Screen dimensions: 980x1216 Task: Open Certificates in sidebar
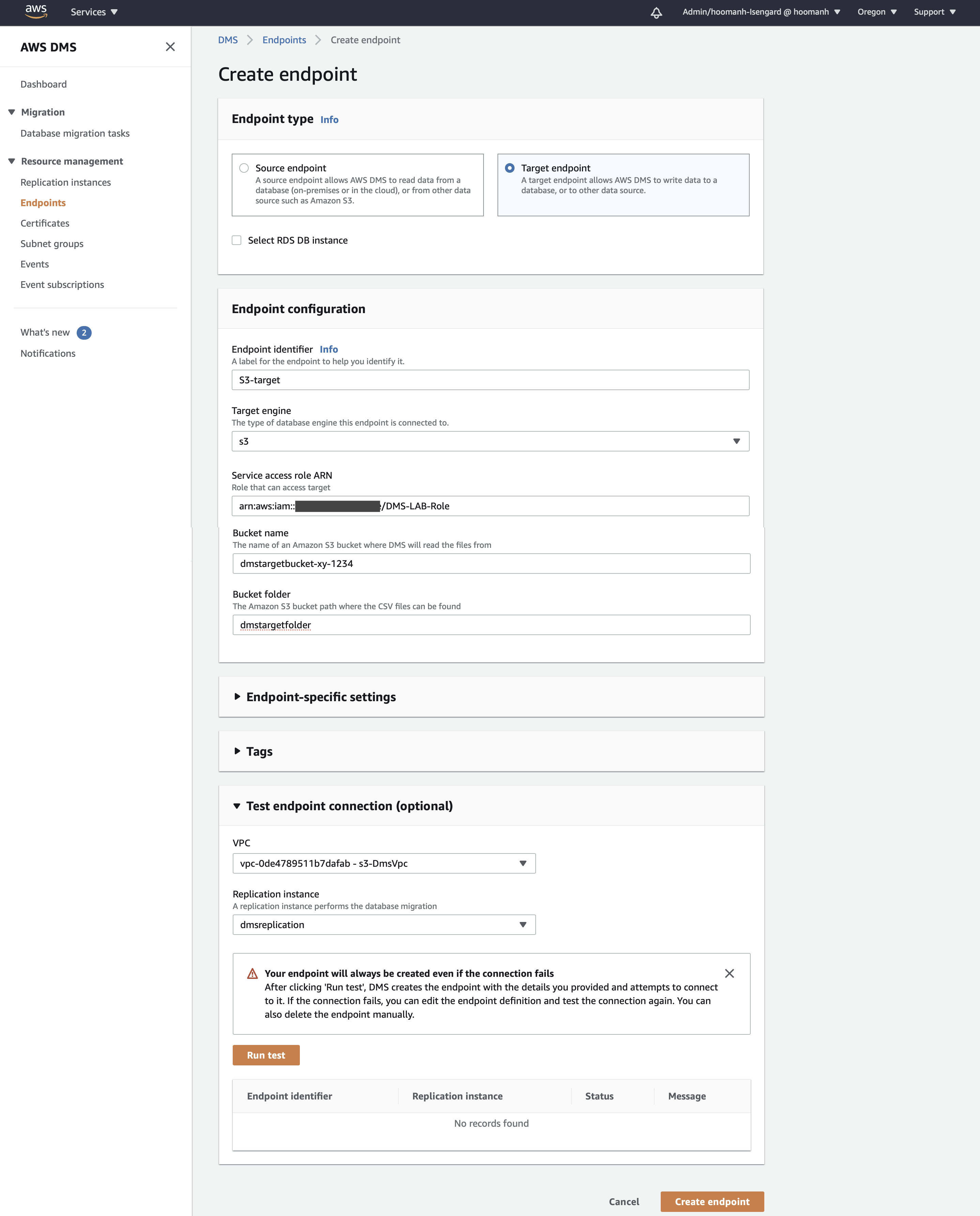45,224
